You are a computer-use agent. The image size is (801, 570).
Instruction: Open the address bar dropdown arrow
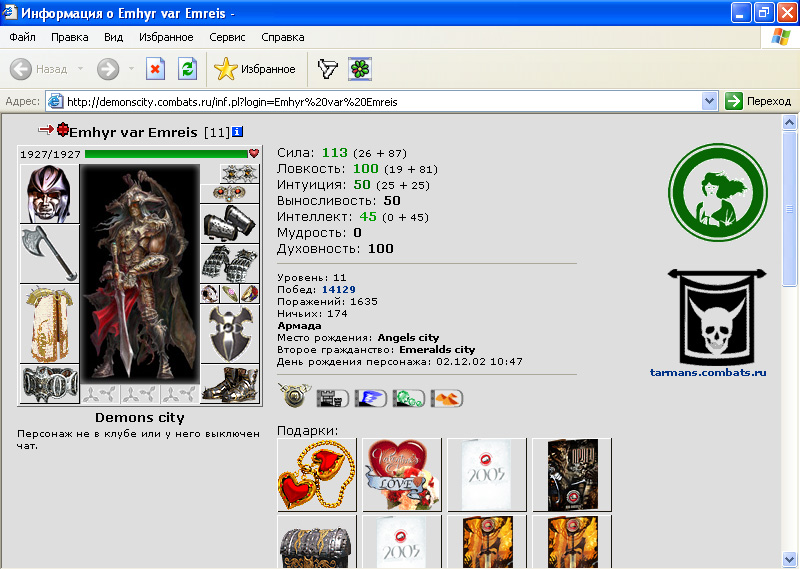[709, 101]
